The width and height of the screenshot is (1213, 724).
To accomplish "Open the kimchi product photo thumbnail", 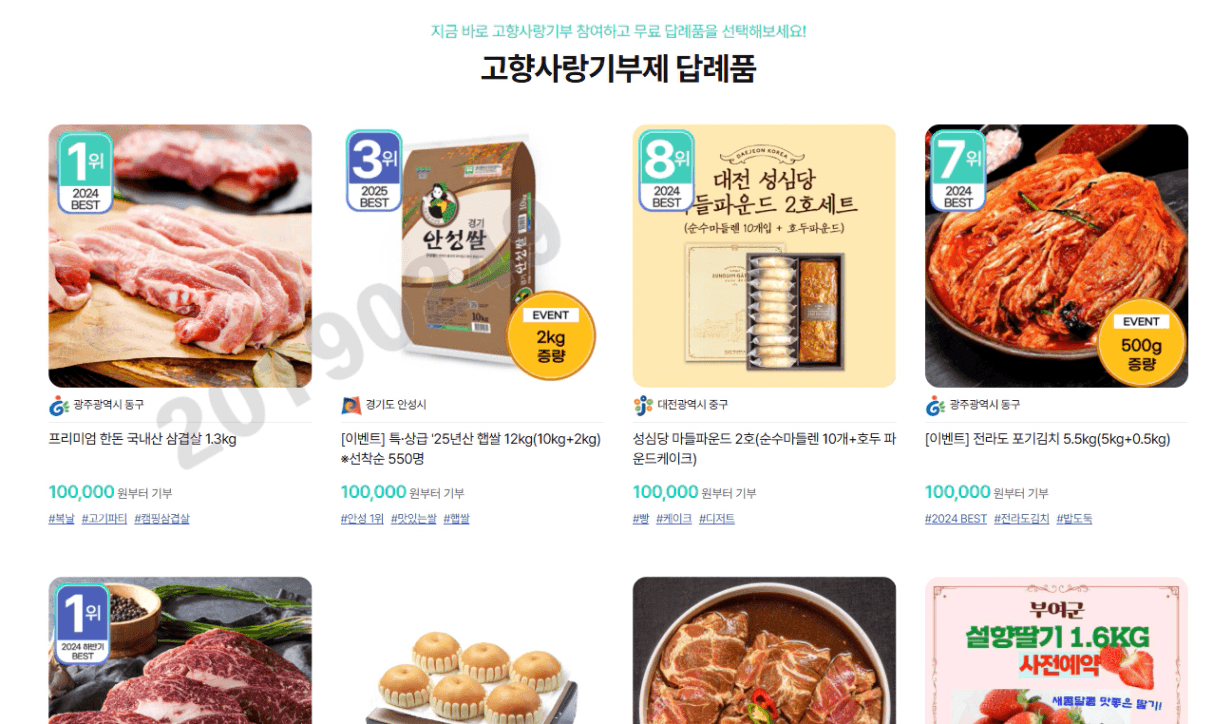I will click(1056, 256).
